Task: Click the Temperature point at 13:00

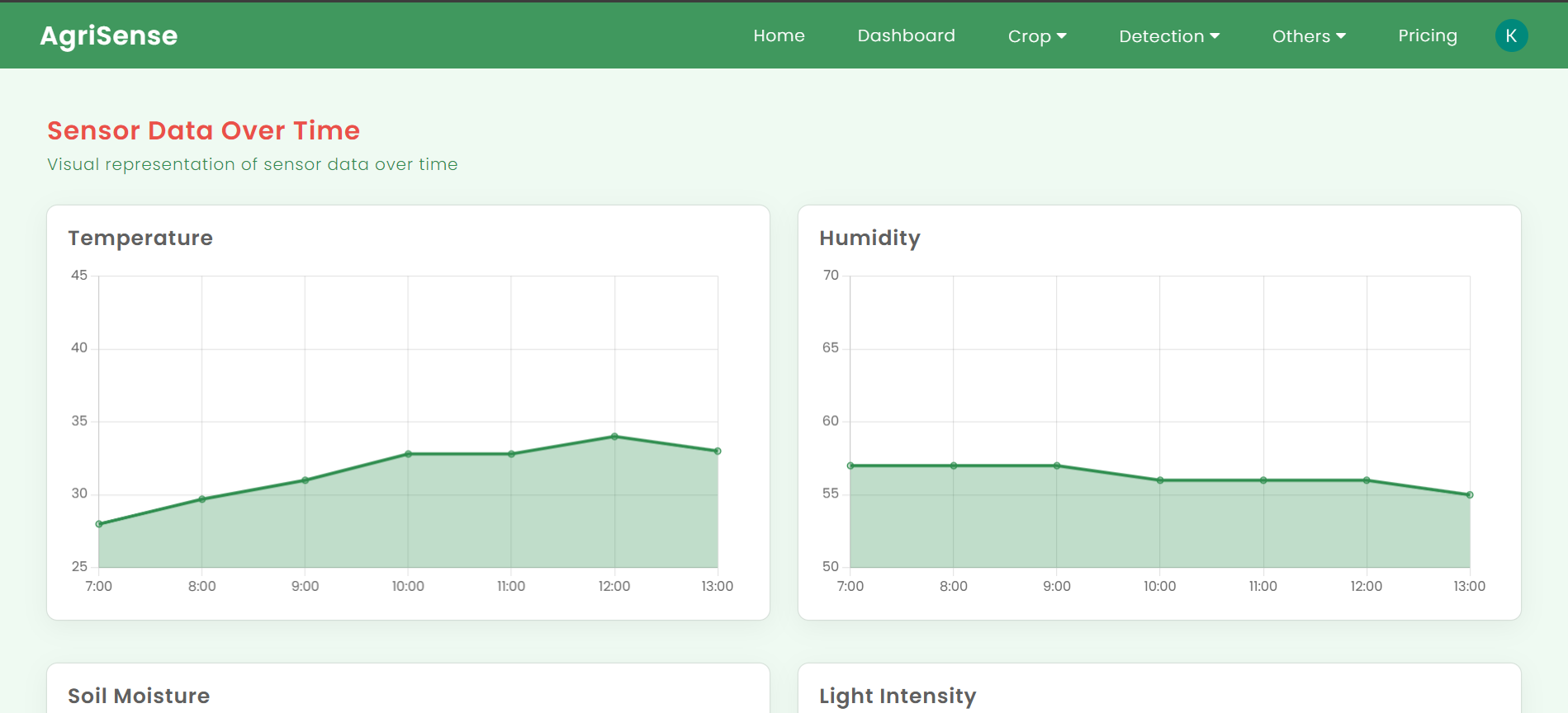Action: point(718,451)
